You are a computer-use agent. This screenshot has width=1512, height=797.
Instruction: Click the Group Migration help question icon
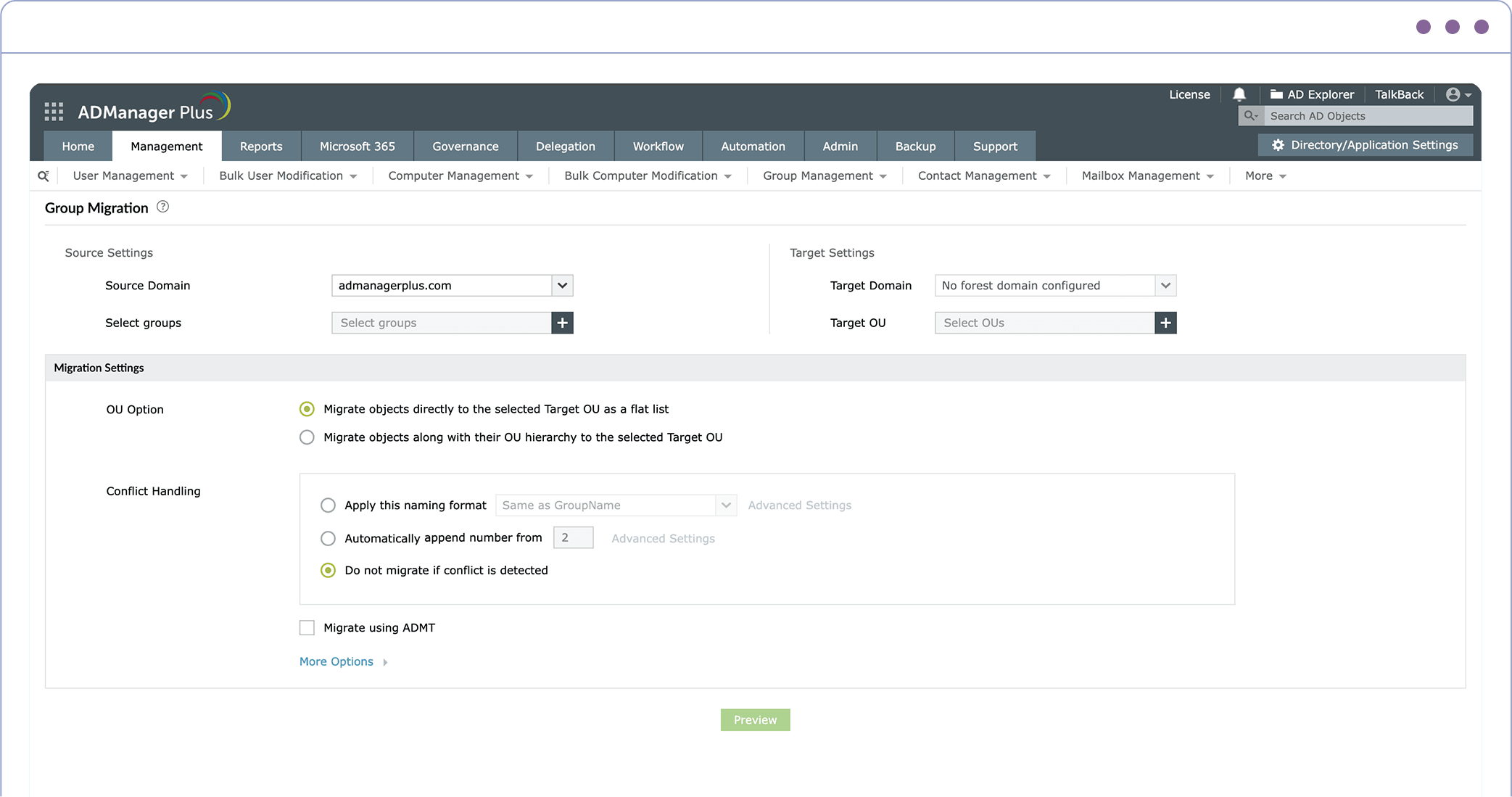[163, 207]
